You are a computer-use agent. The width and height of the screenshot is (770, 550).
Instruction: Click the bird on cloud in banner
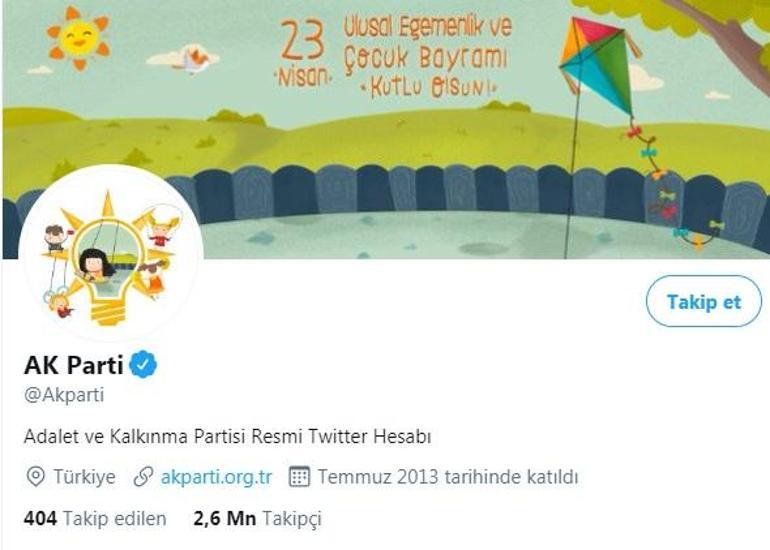tap(193, 59)
